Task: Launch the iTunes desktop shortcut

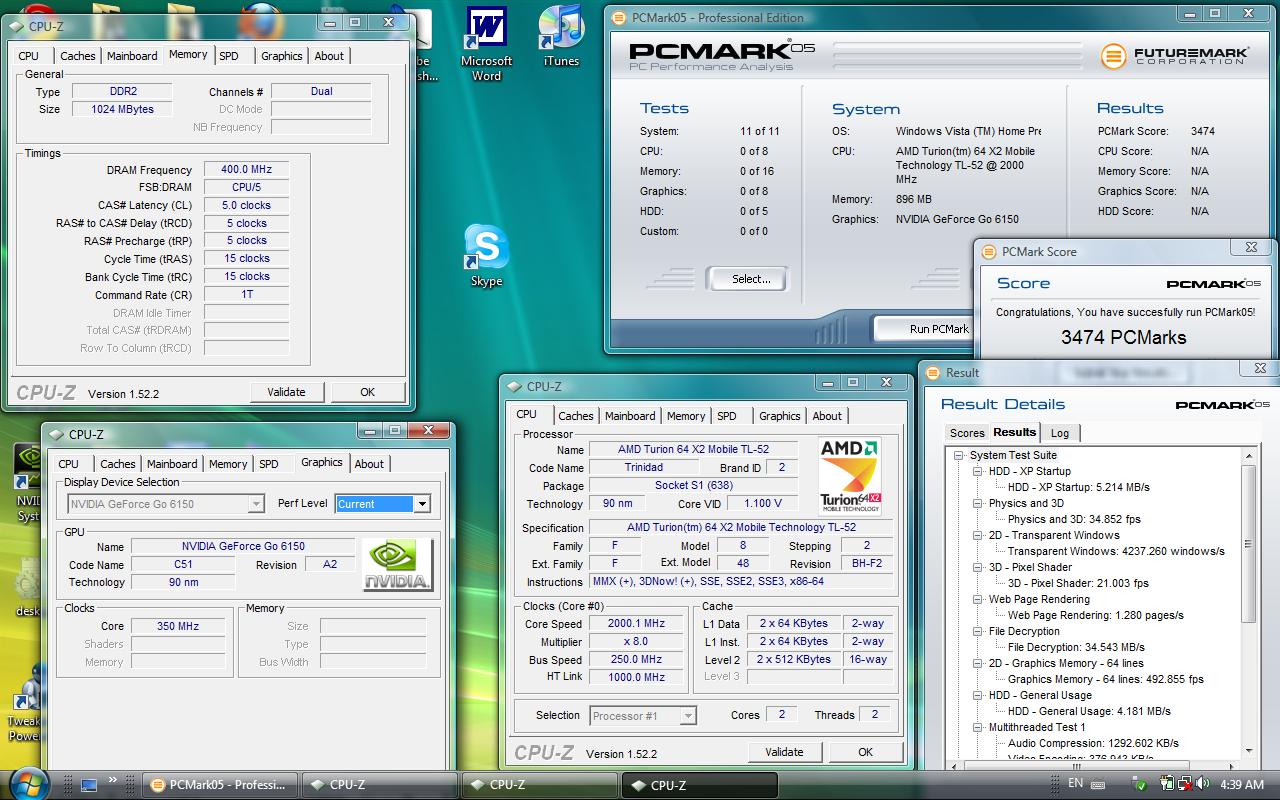Action: [561, 36]
